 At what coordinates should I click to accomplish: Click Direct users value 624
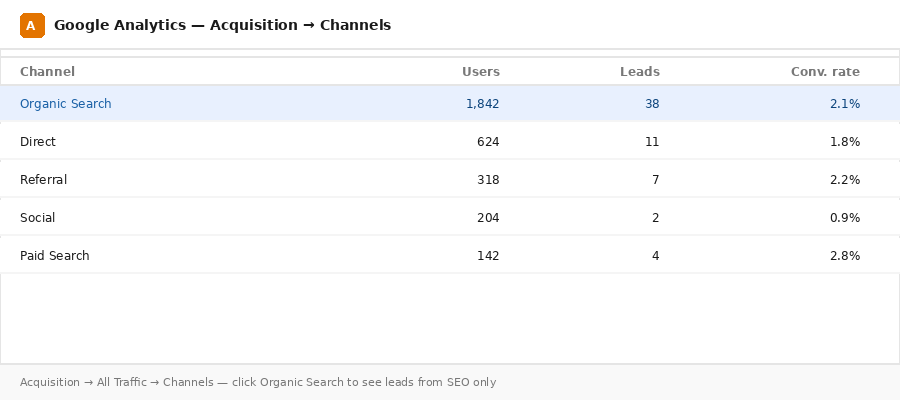[x=488, y=142]
